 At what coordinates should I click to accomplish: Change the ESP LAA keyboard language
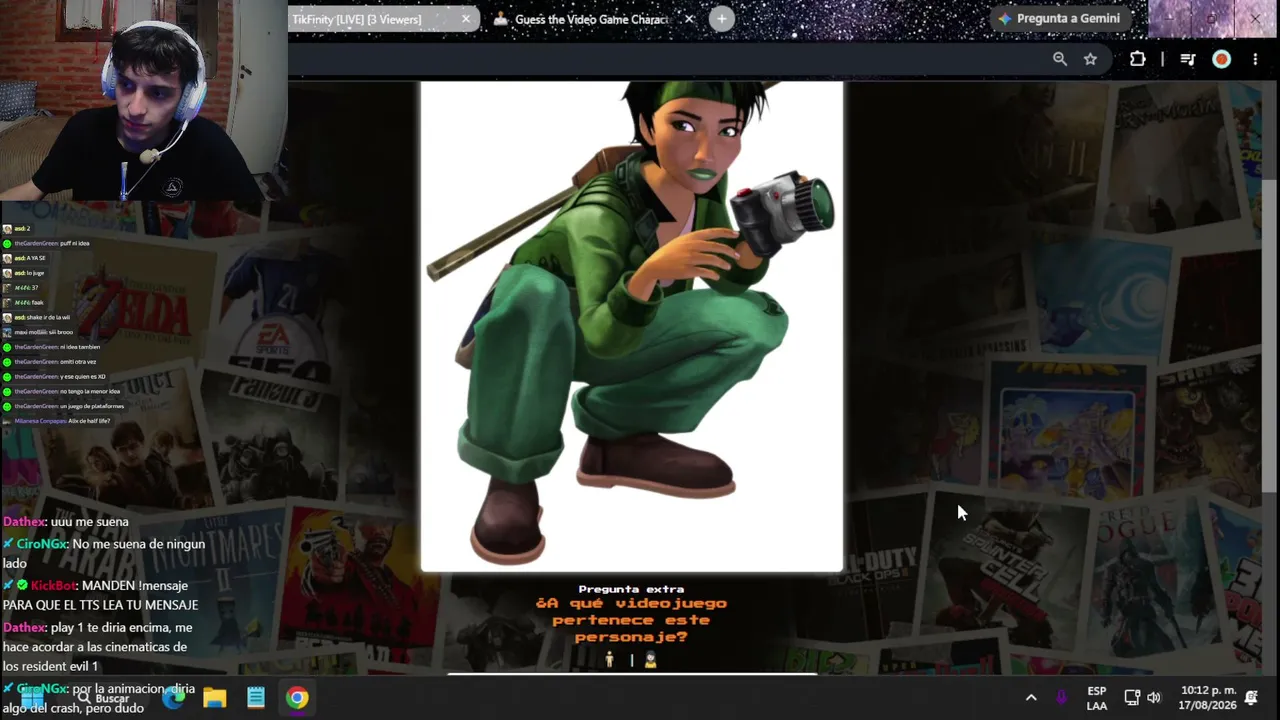[x=1097, y=698]
